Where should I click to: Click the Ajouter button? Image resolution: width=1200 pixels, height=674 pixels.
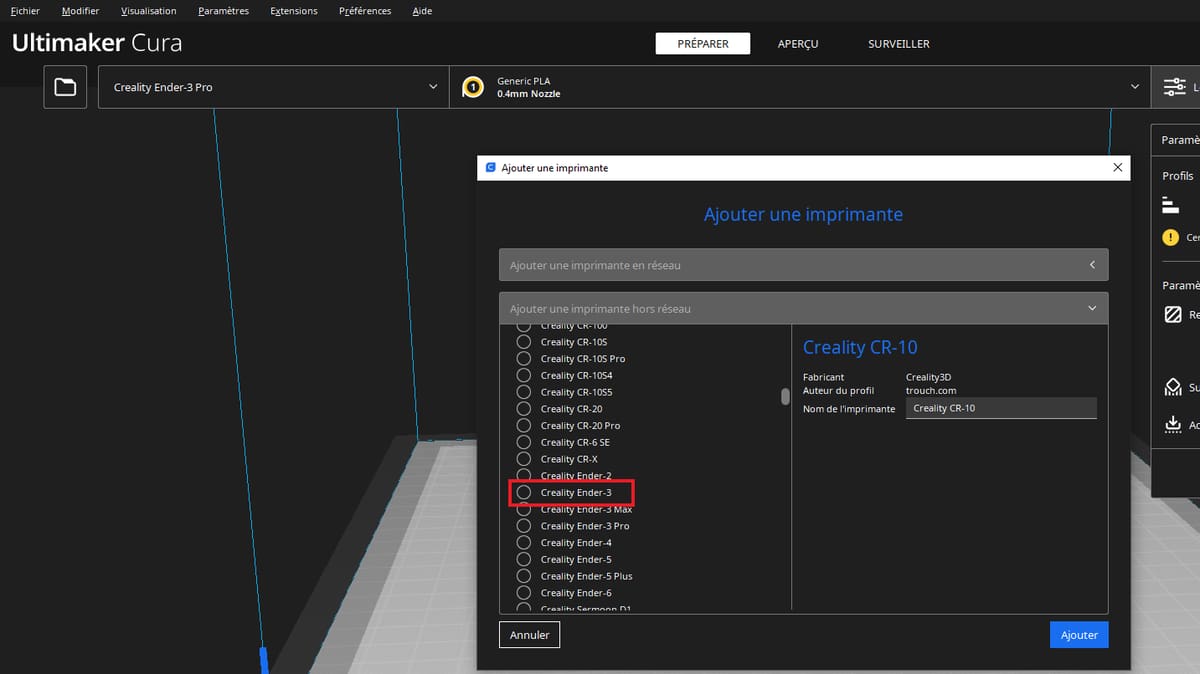[1079, 635]
